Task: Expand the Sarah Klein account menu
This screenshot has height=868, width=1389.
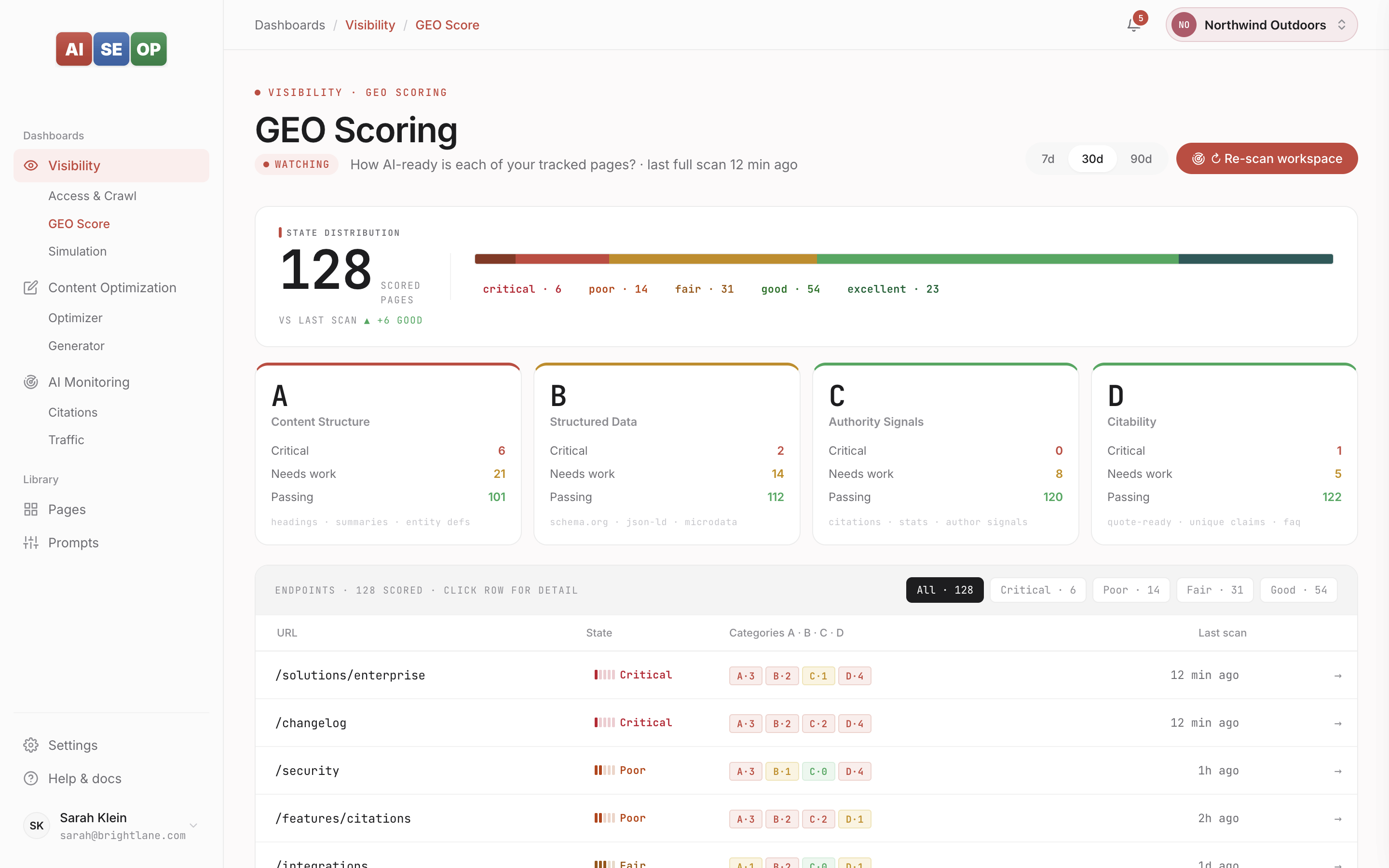Action: 193,826
